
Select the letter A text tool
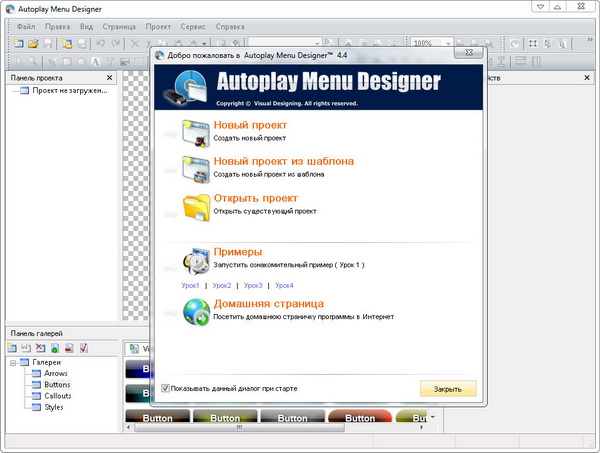(x=95, y=62)
